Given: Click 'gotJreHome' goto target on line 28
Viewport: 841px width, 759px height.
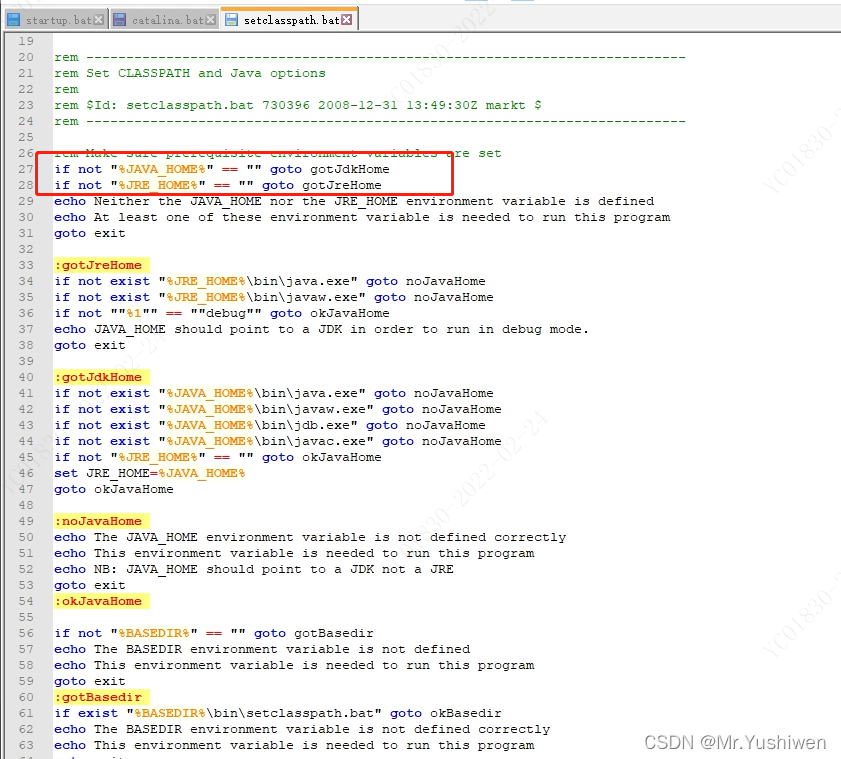Looking at the screenshot, I should [342, 185].
